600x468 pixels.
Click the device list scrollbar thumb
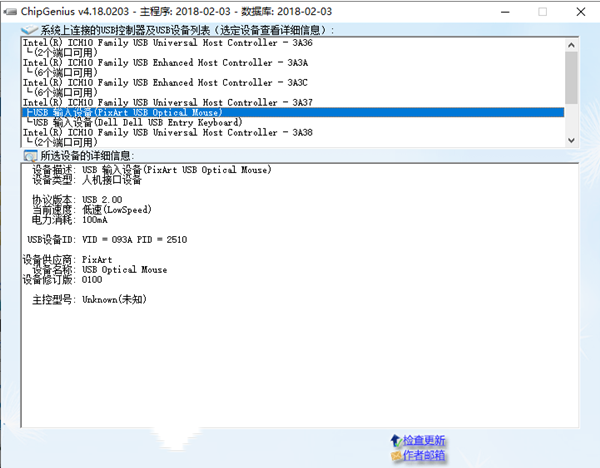571,78
